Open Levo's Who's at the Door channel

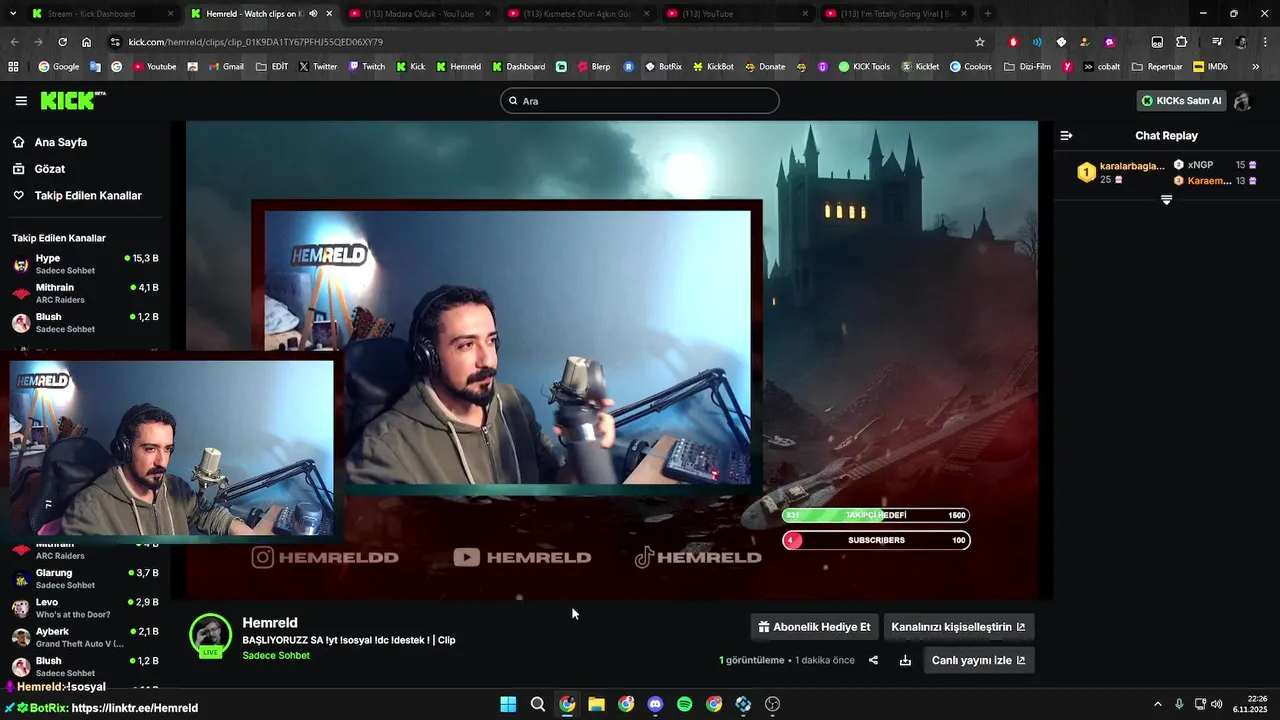84,608
